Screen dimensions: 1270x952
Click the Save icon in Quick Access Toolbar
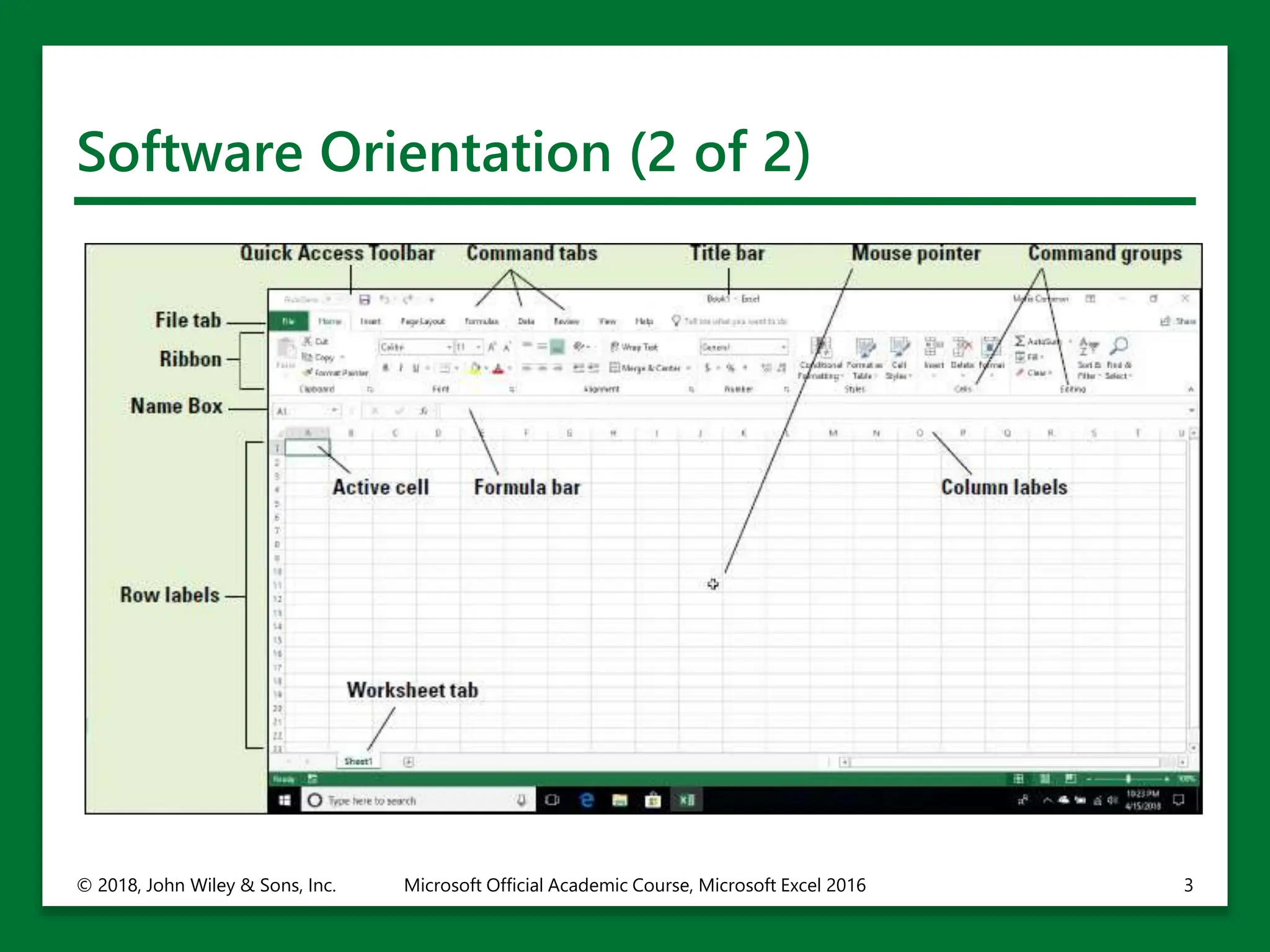click(x=365, y=300)
